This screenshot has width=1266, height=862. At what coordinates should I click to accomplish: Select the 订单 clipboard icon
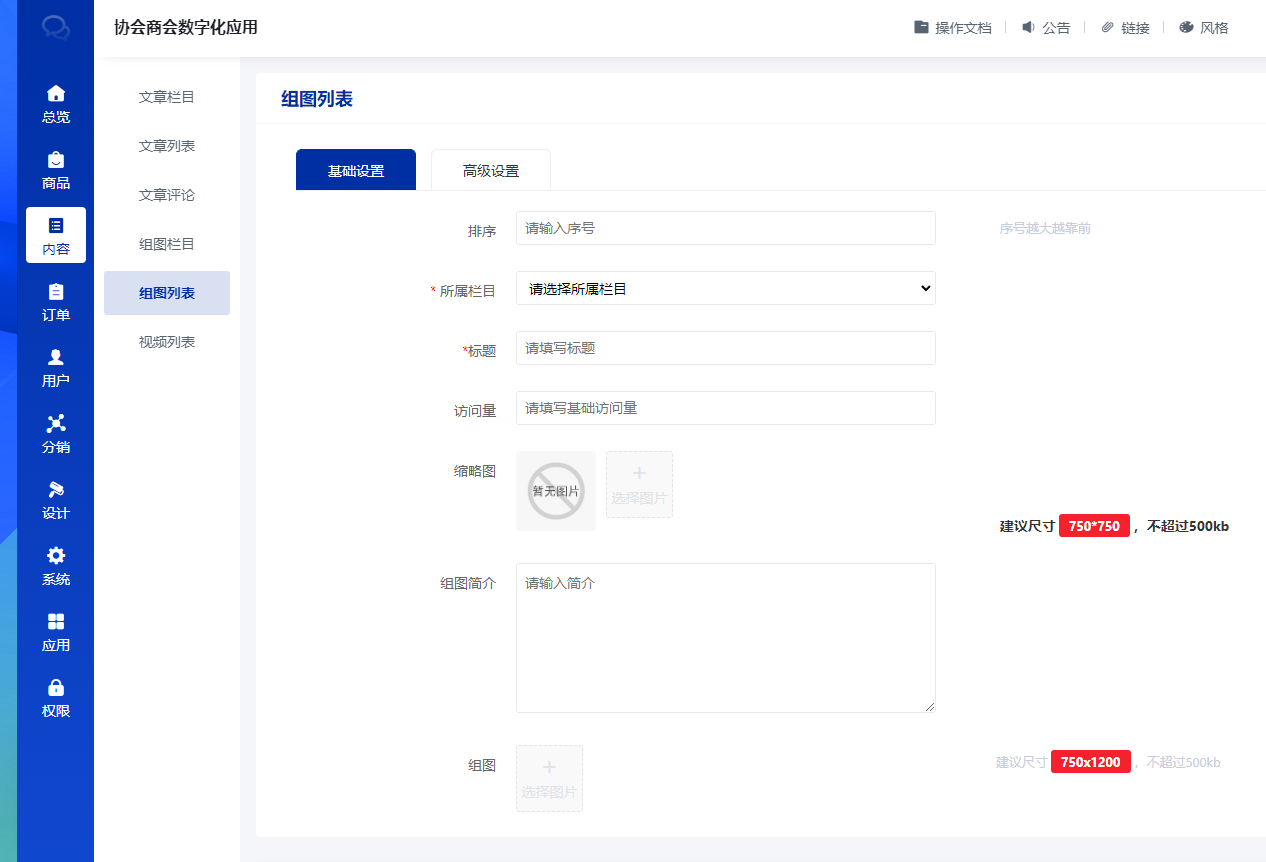point(56,292)
